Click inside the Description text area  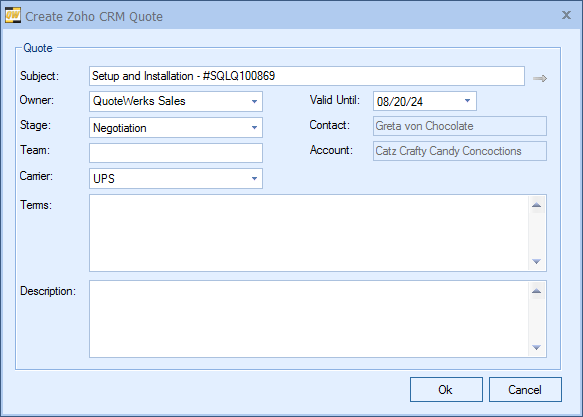click(x=309, y=319)
